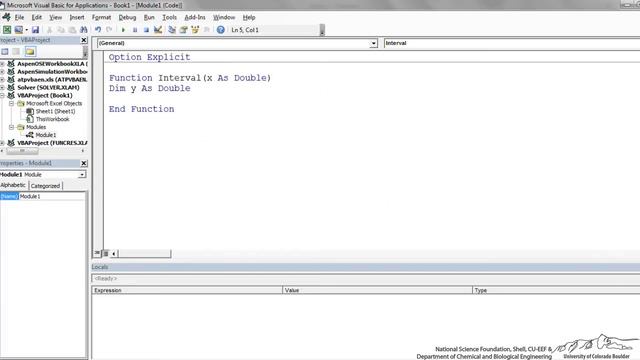Click the View Code icon in Project pane

point(5,51)
